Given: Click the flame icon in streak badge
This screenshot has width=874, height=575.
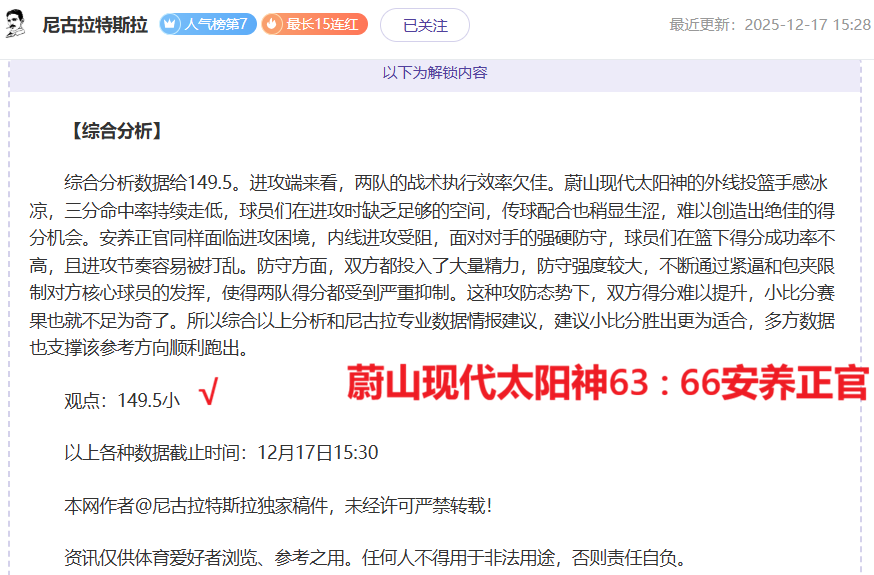Looking at the screenshot, I should (273, 25).
